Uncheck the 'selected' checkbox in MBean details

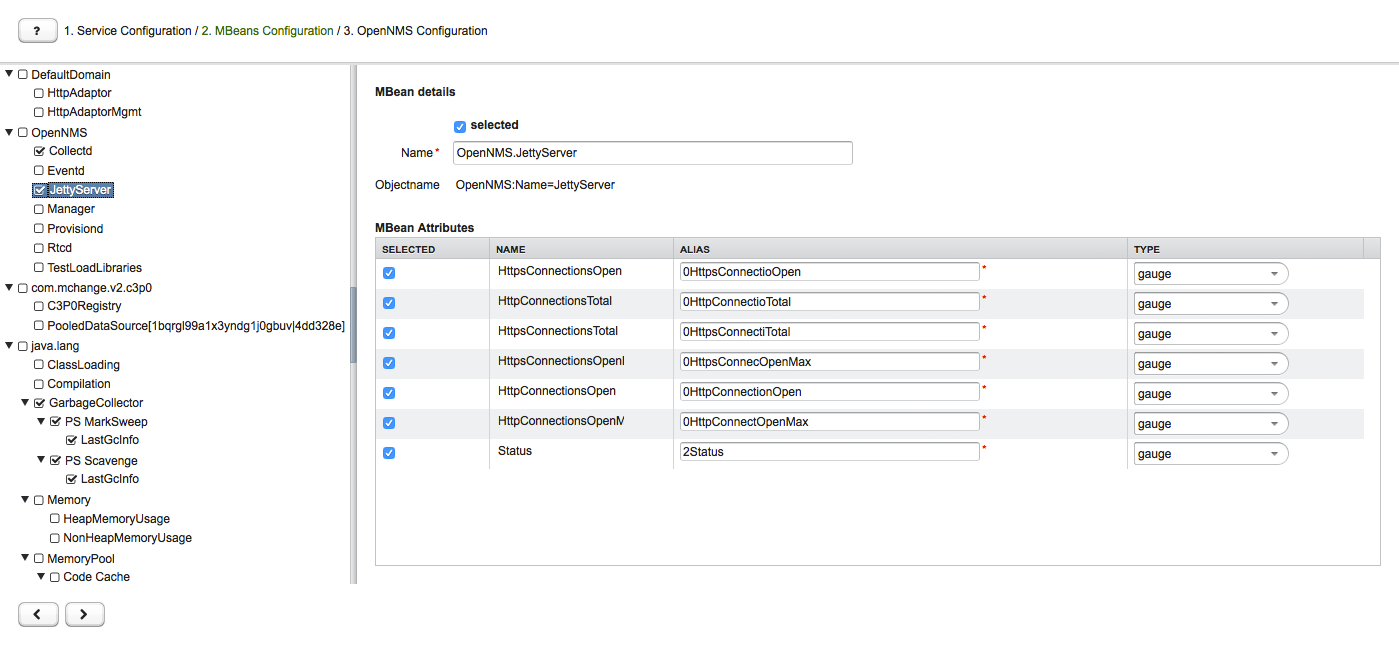459,126
